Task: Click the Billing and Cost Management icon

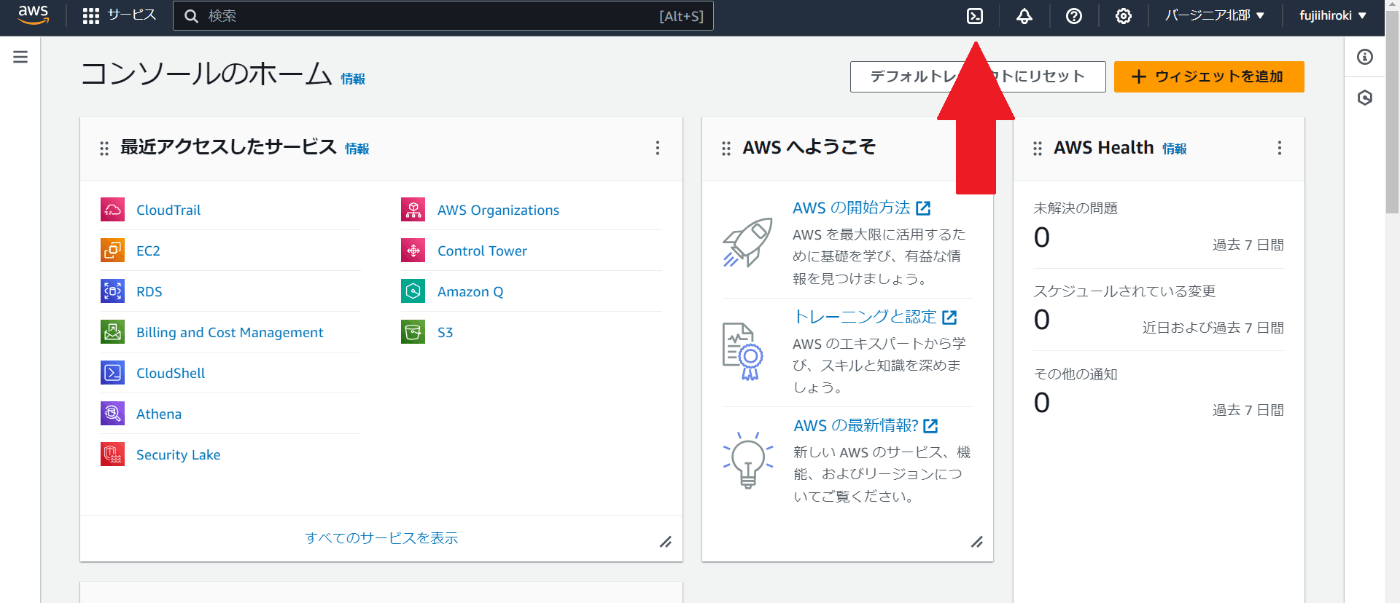Action: (x=112, y=332)
